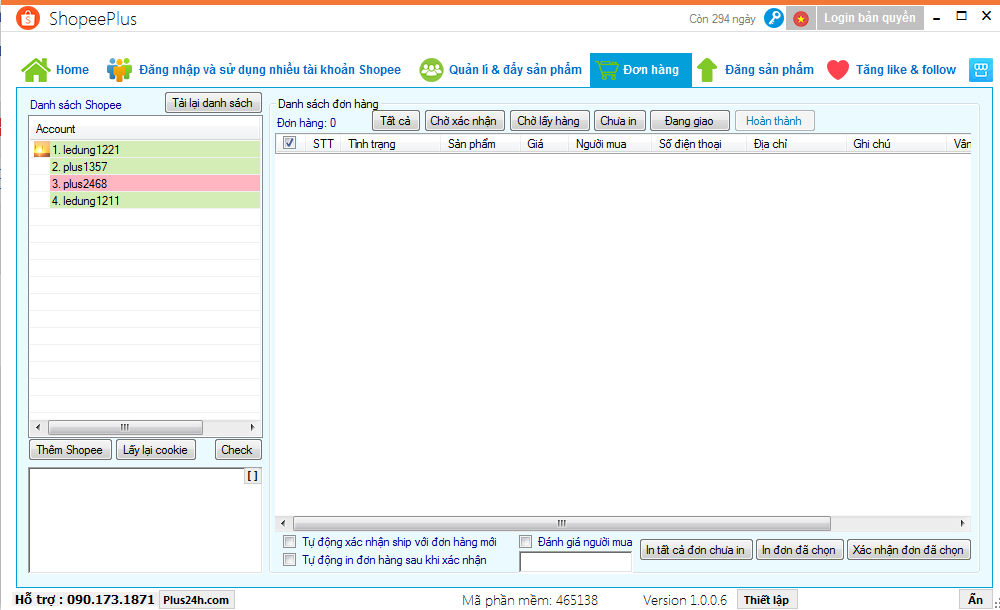Switch to multi-account Shopee login tab
Screen dimensions: 1000x610
(x=255, y=70)
